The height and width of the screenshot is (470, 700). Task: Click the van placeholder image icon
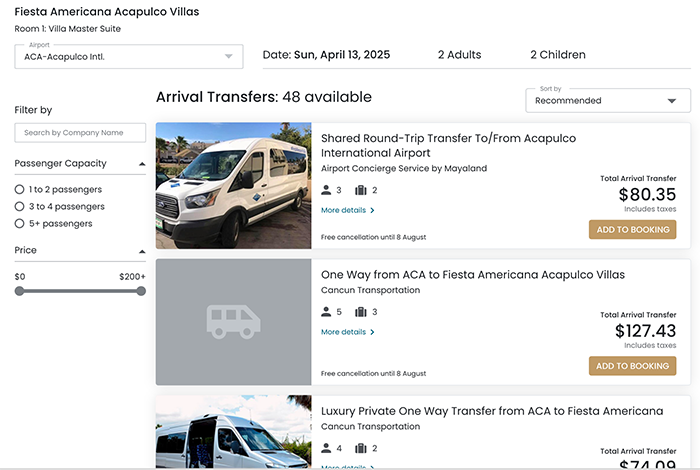233,321
